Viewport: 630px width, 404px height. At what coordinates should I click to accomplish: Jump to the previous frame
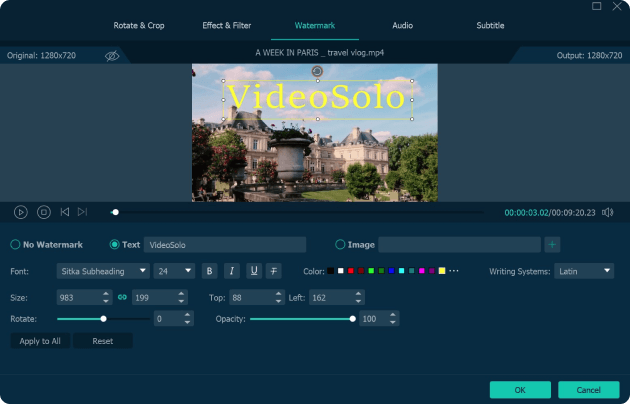tap(65, 212)
